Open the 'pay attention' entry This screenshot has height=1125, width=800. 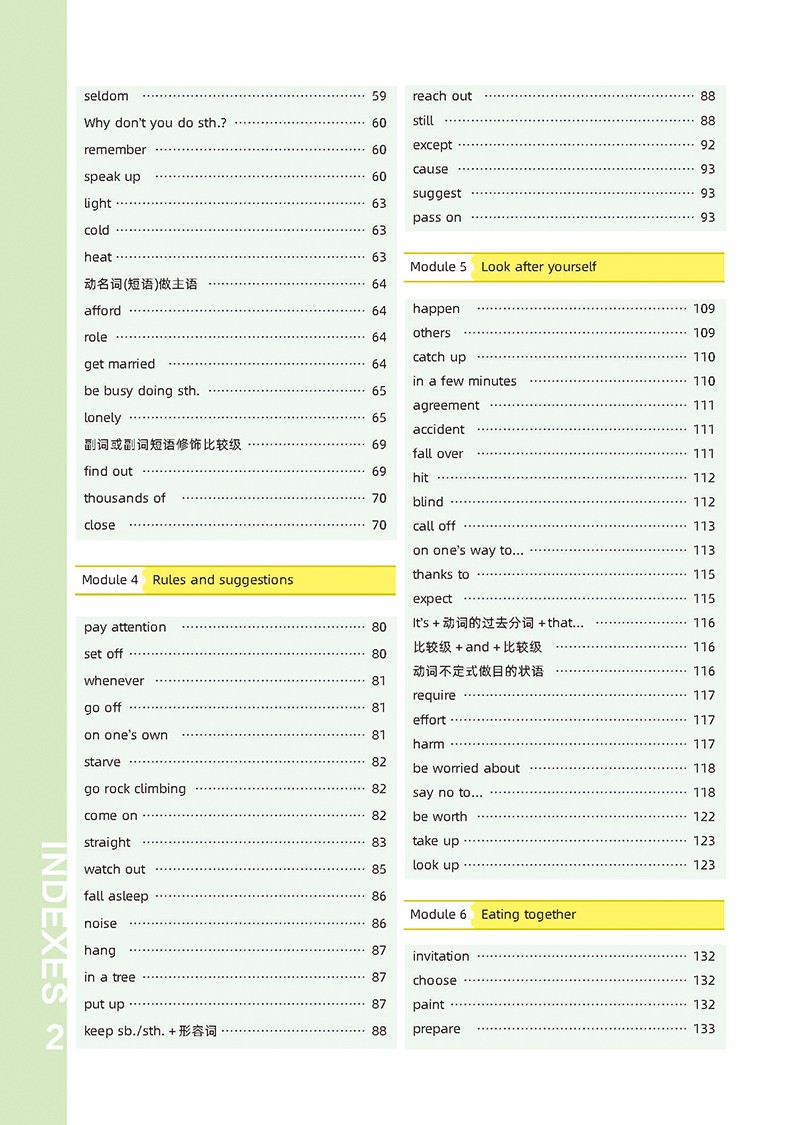click(125, 627)
